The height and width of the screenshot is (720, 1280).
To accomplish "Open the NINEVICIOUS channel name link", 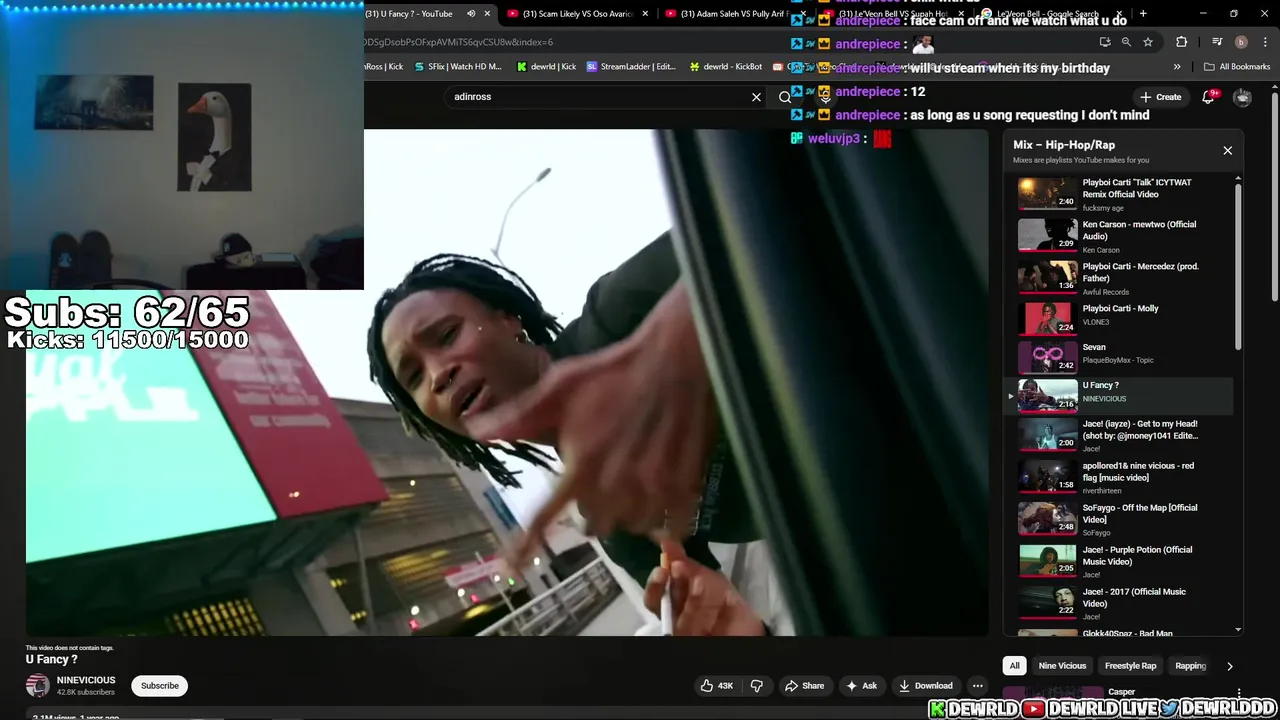I will pyautogui.click(x=86, y=680).
